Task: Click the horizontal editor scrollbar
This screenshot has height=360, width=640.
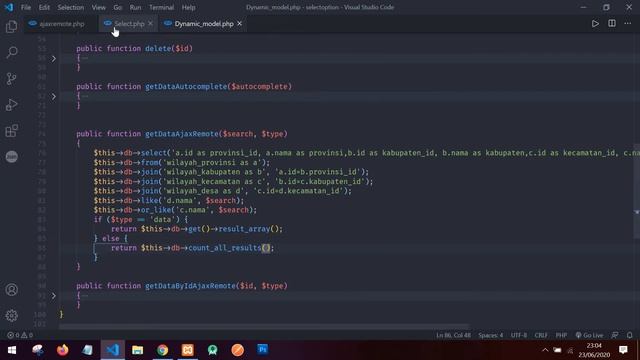Action: tap(264, 327)
